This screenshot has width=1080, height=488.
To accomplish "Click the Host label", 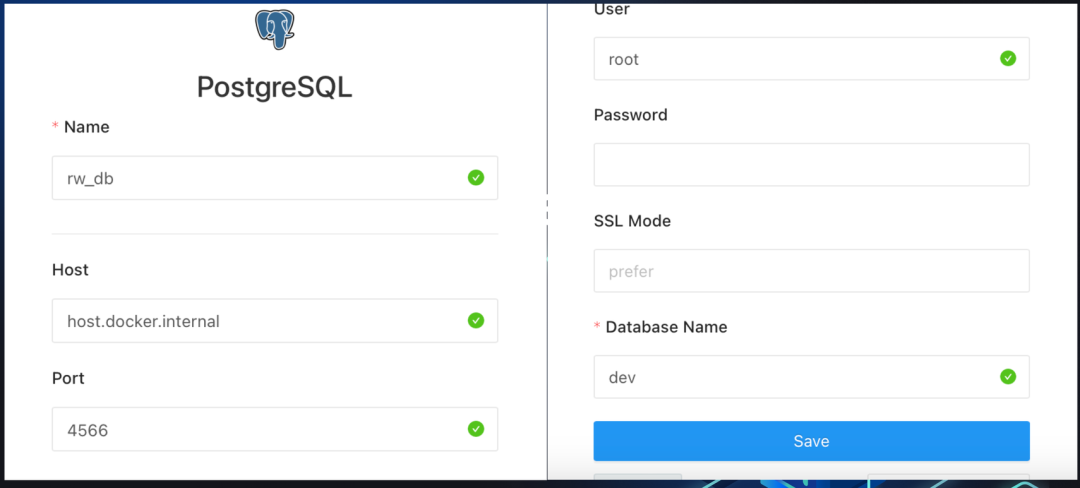I will click(x=70, y=270).
